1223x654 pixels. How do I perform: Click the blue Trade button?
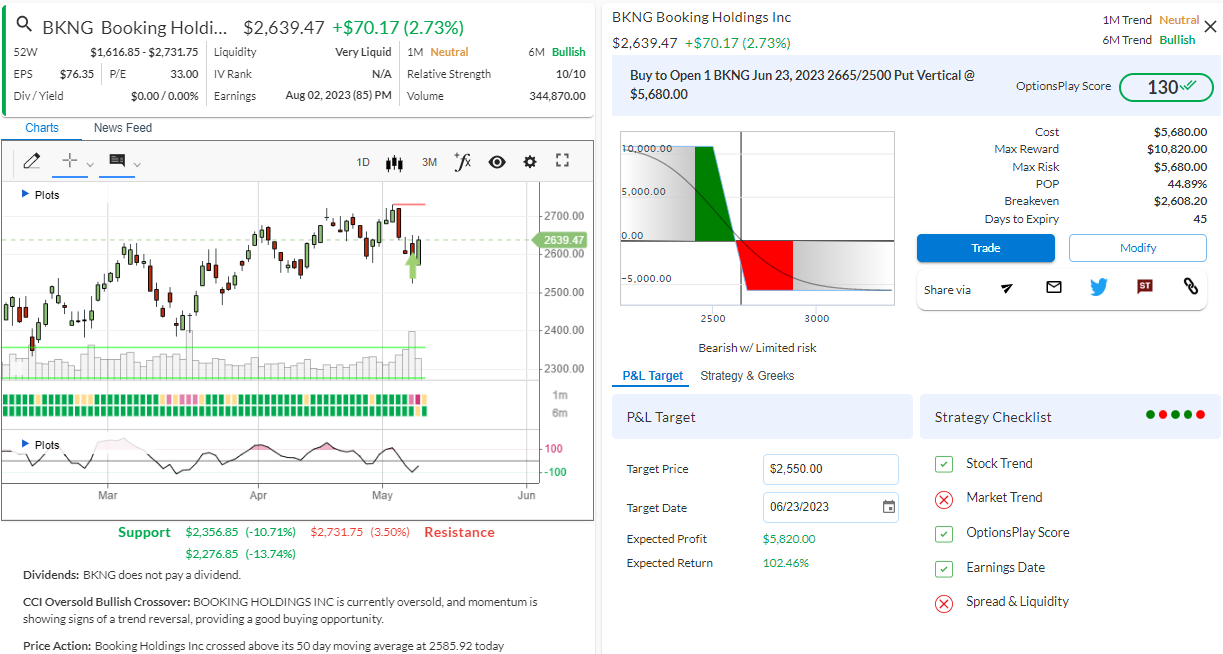pyautogui.click(x=986, y=248)
